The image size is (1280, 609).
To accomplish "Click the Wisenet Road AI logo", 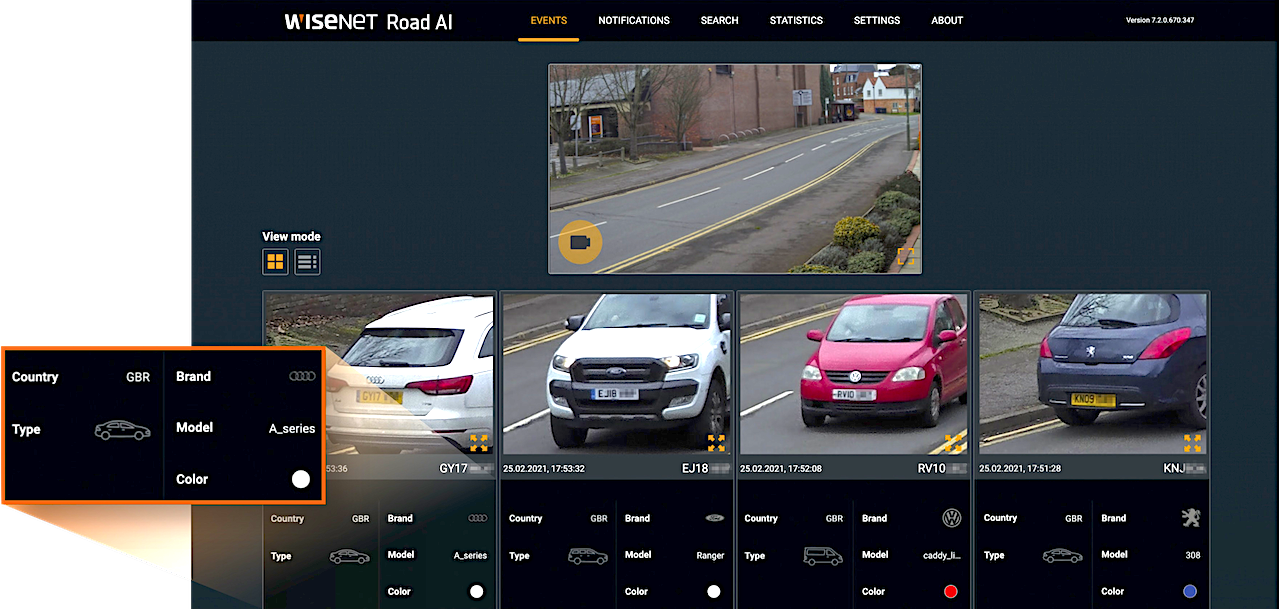I will [368, 21].
